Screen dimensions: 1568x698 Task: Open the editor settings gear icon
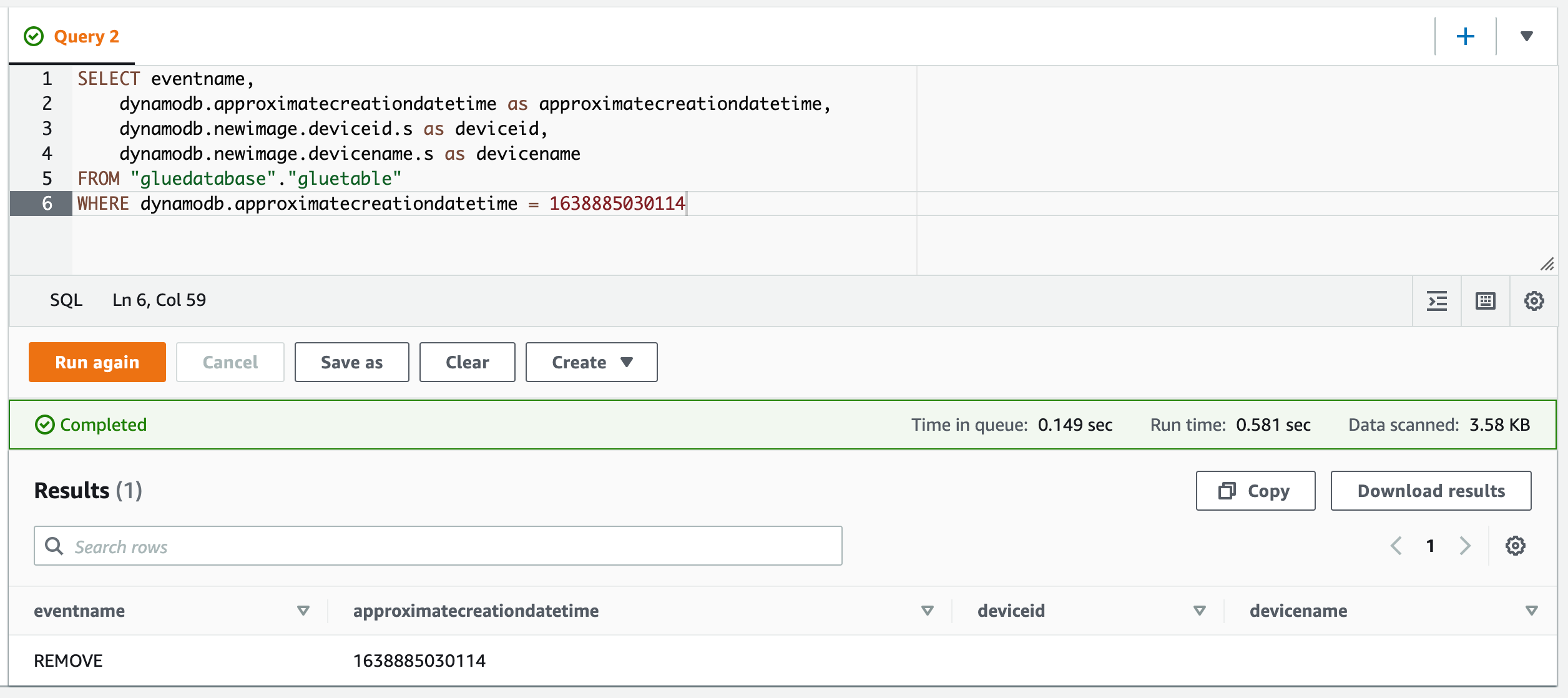click(x=1534, y=301)
